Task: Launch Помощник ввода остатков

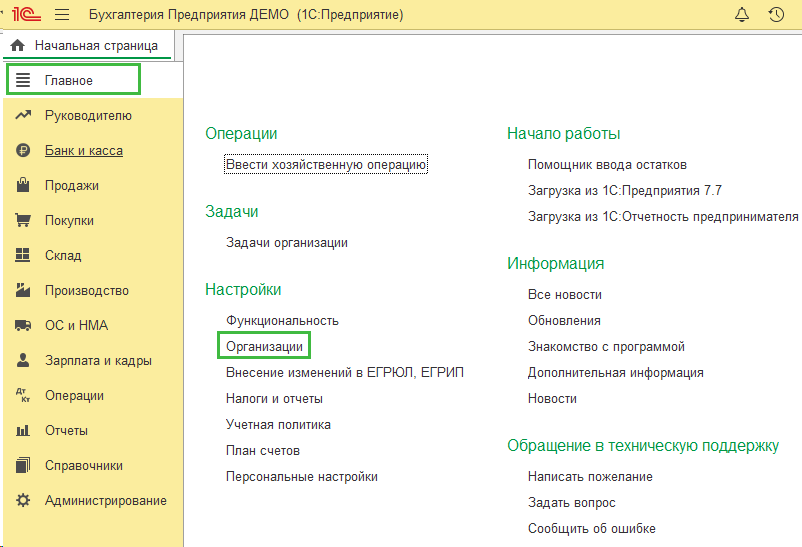Action: (x=607, y=165)
